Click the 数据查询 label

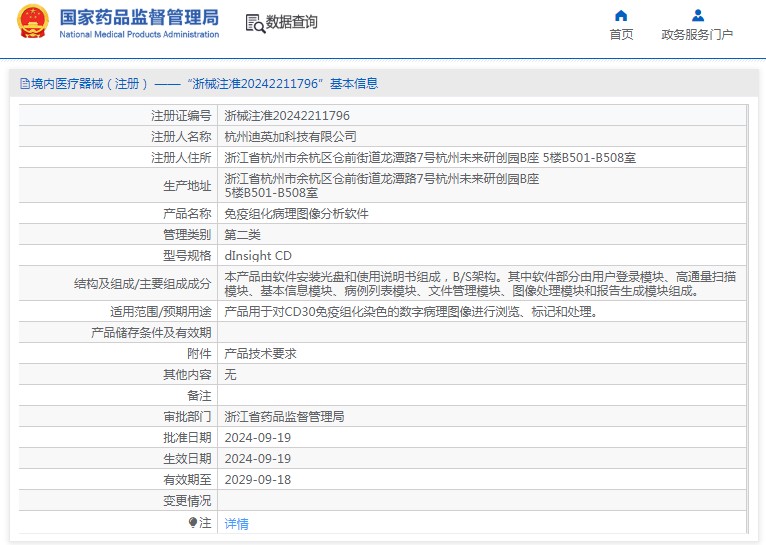[292, 22]
